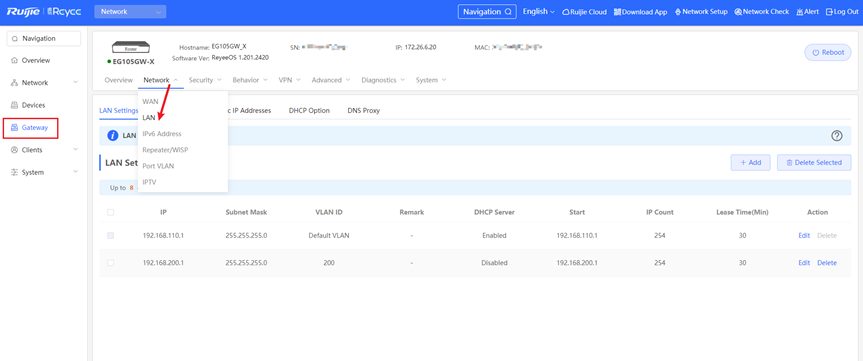Click the blue info icon
The height and width of the screenshot is (361, 863).
click(x=113, y=135)
